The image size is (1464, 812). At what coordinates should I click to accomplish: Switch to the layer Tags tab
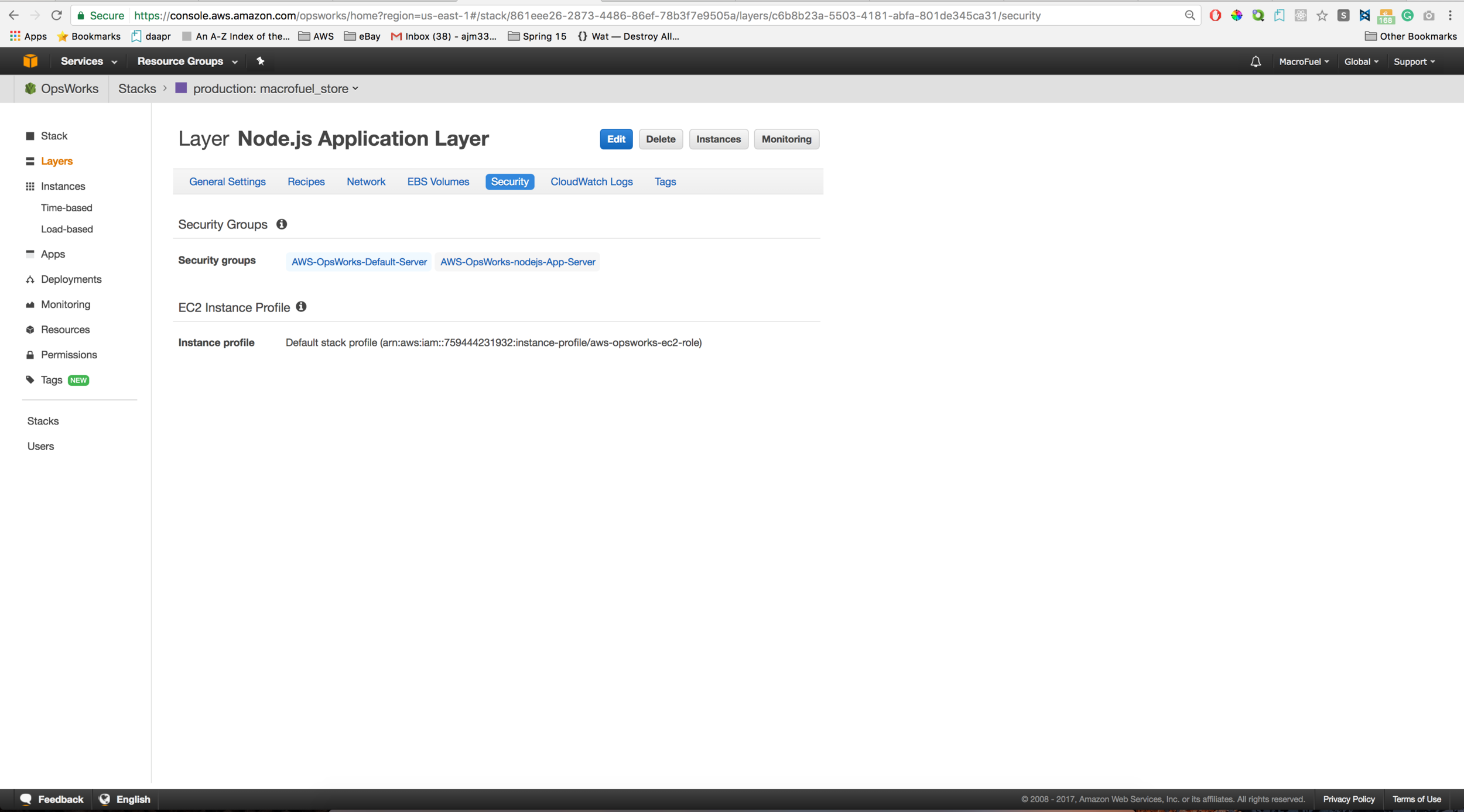pyautogui.click(x=665, y=181)
